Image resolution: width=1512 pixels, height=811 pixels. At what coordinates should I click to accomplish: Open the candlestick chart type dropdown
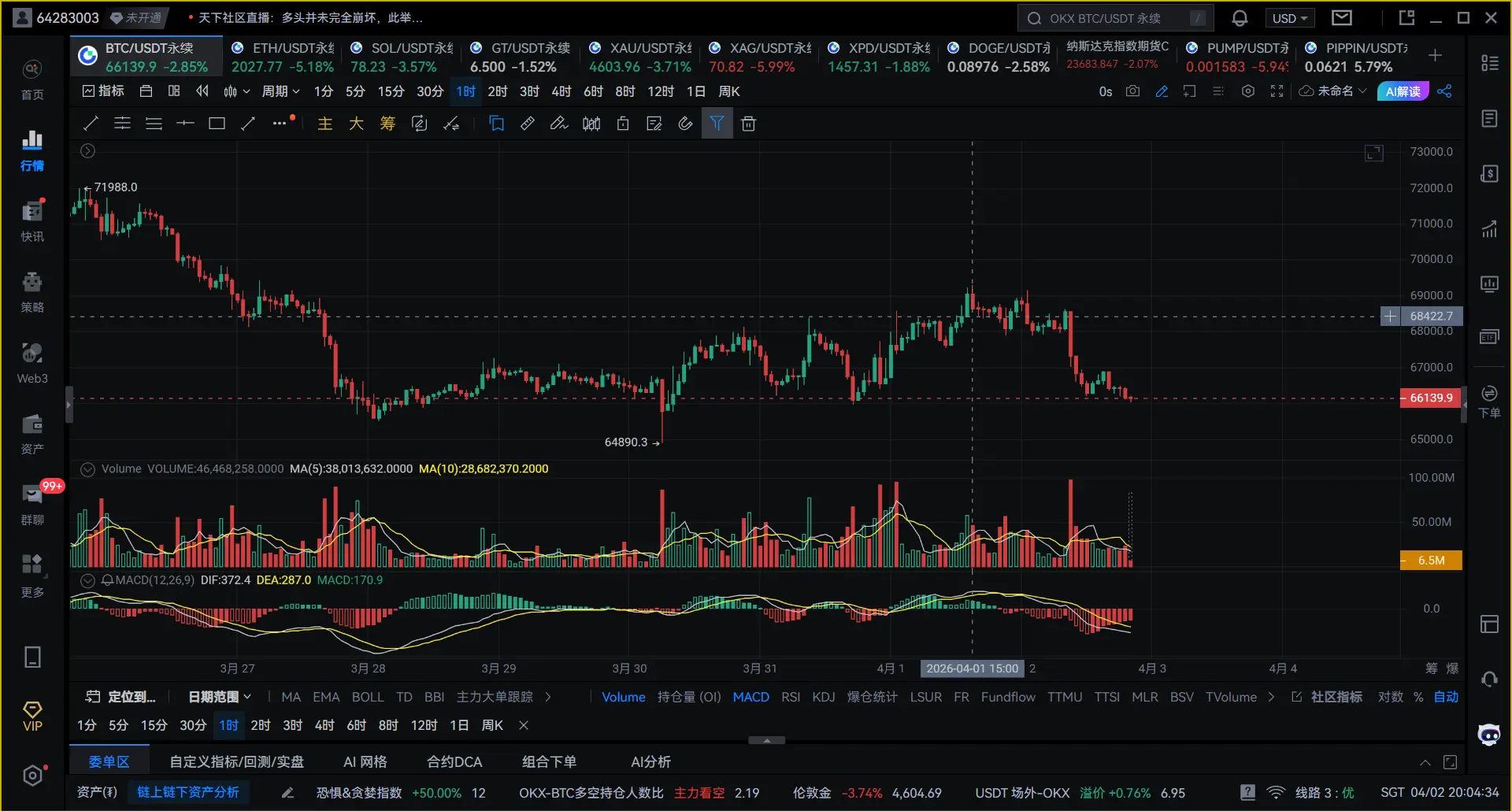coord(236,91)
